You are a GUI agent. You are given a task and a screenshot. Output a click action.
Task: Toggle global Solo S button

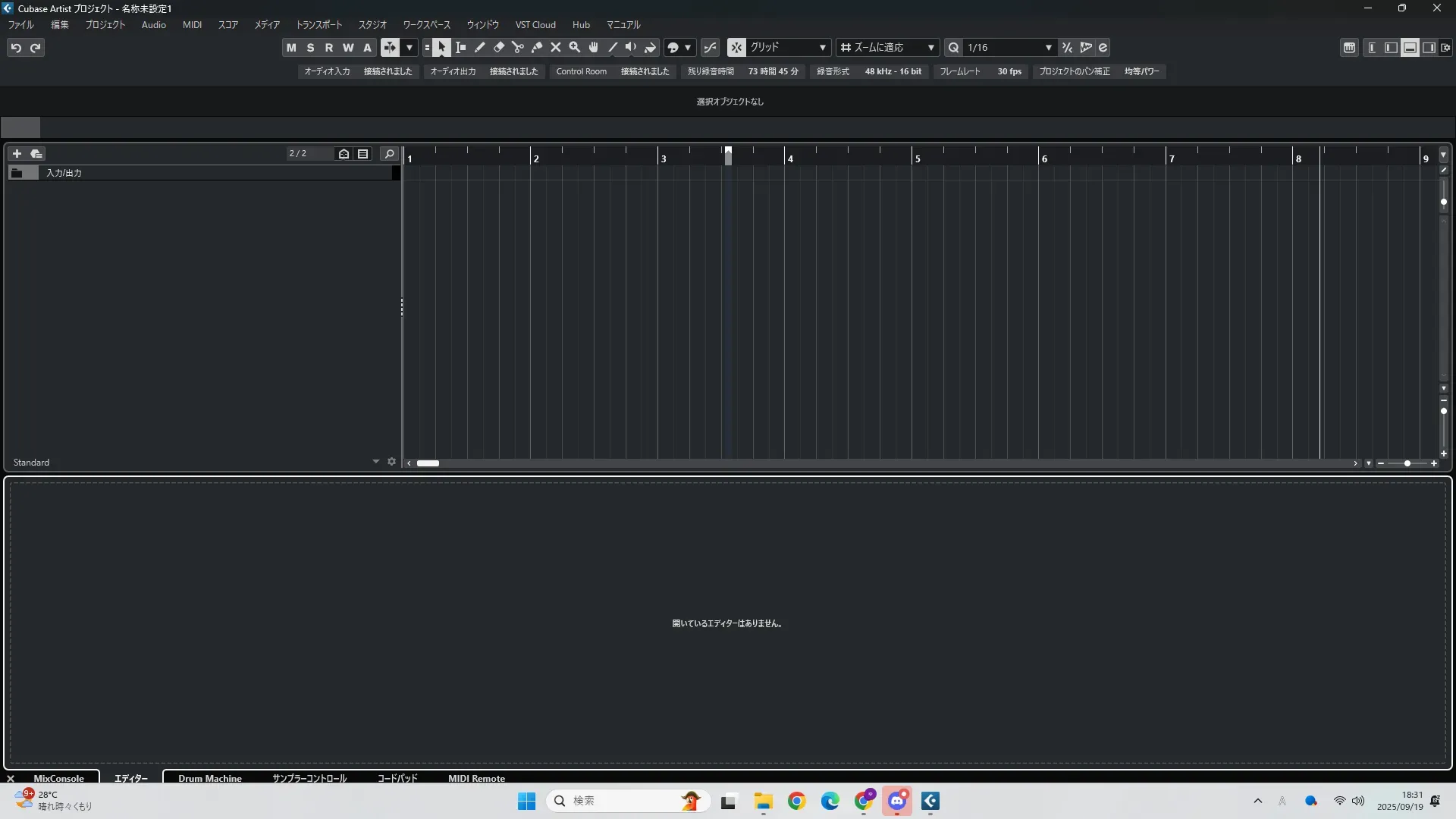[310, 48]
